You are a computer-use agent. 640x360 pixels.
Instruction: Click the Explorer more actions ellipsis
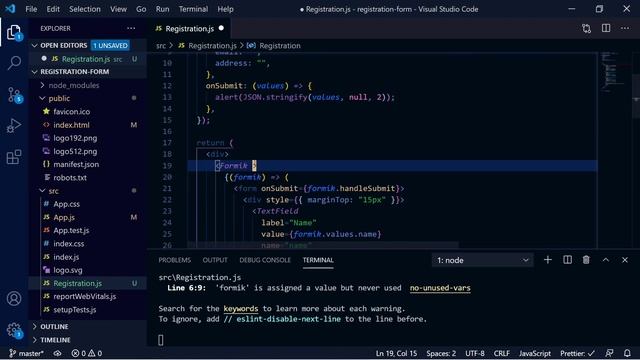(131, 28)
